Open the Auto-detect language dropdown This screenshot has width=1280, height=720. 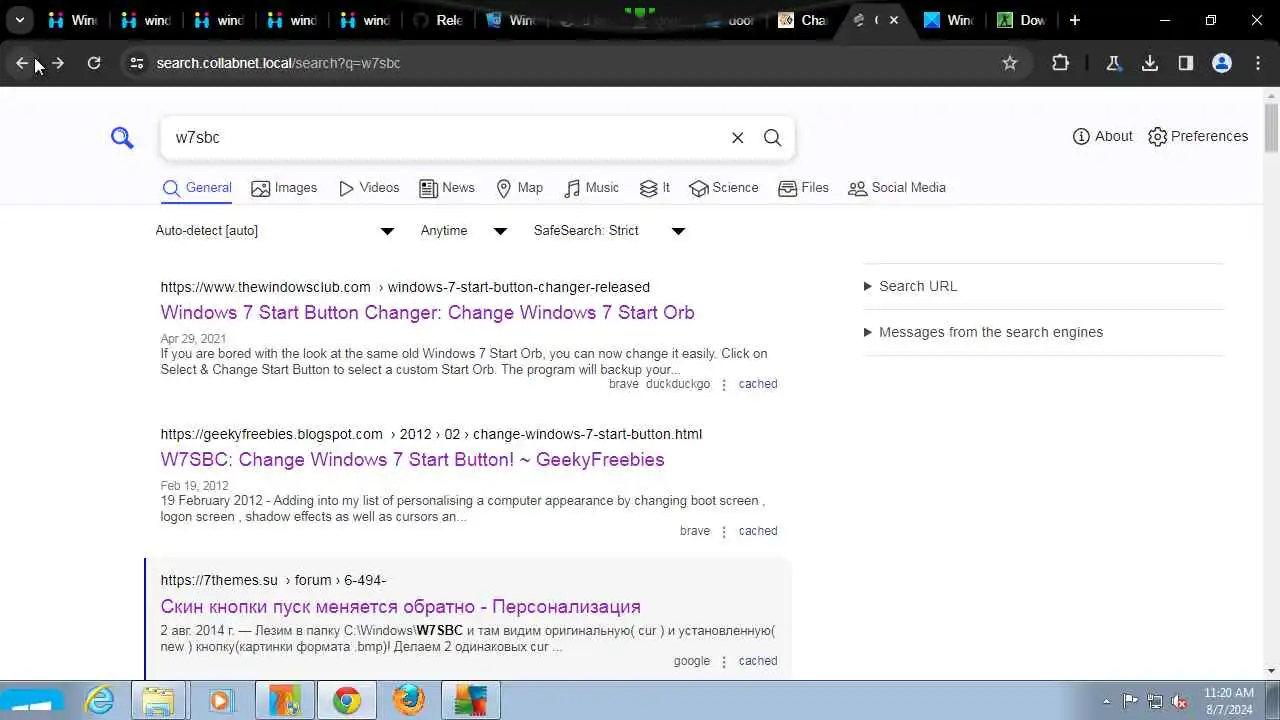click(276, 230)
